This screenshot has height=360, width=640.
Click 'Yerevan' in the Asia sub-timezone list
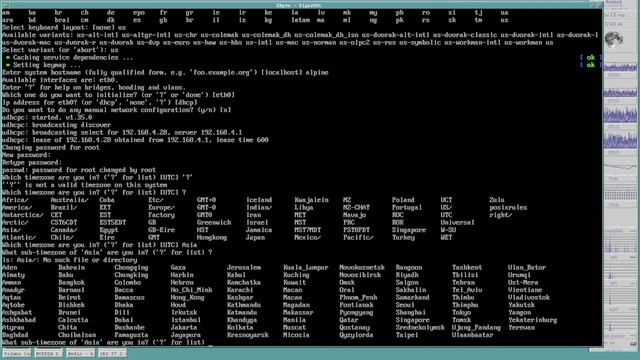pos(521,327)
